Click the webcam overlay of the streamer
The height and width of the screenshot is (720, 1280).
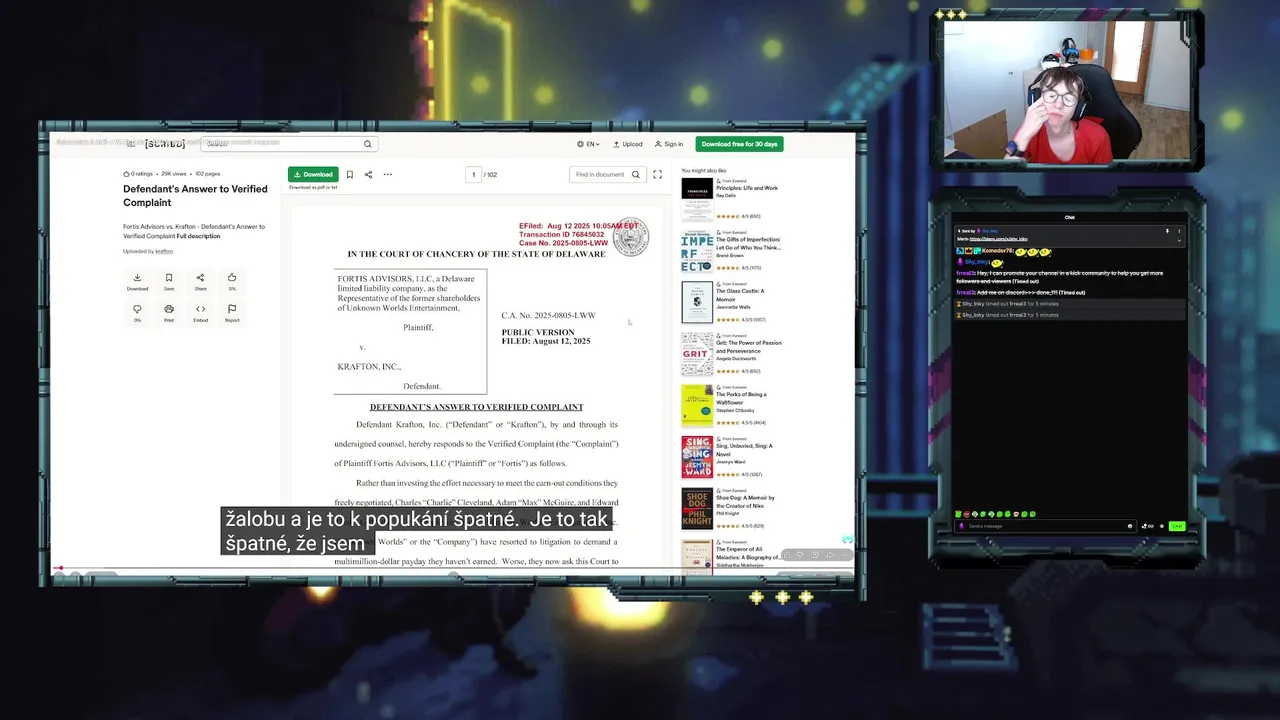click(x=1067, y=92)
